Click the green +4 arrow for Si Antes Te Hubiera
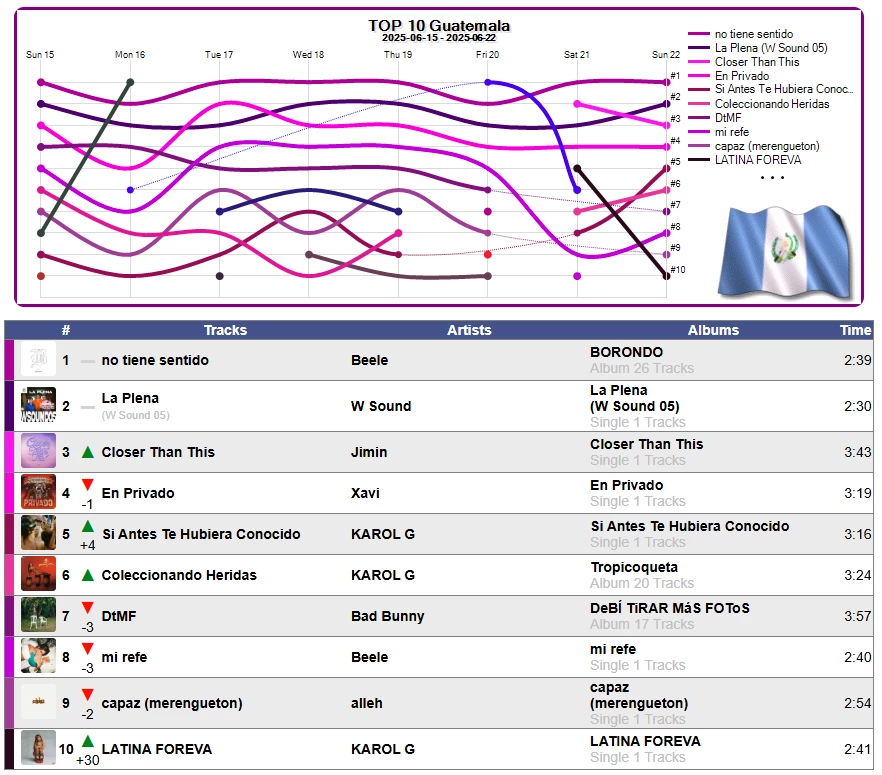This screenshot has width=882, height=775. (x=87, y=526)
